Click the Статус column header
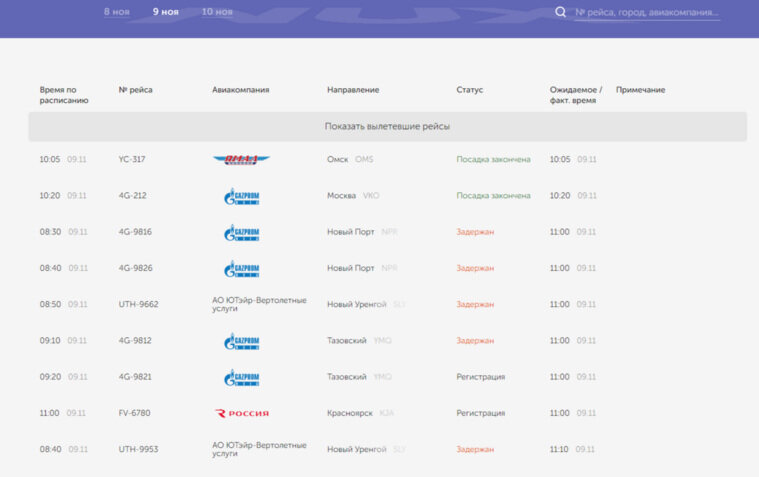This screenshot has width=759, height=477. [470, 90]
